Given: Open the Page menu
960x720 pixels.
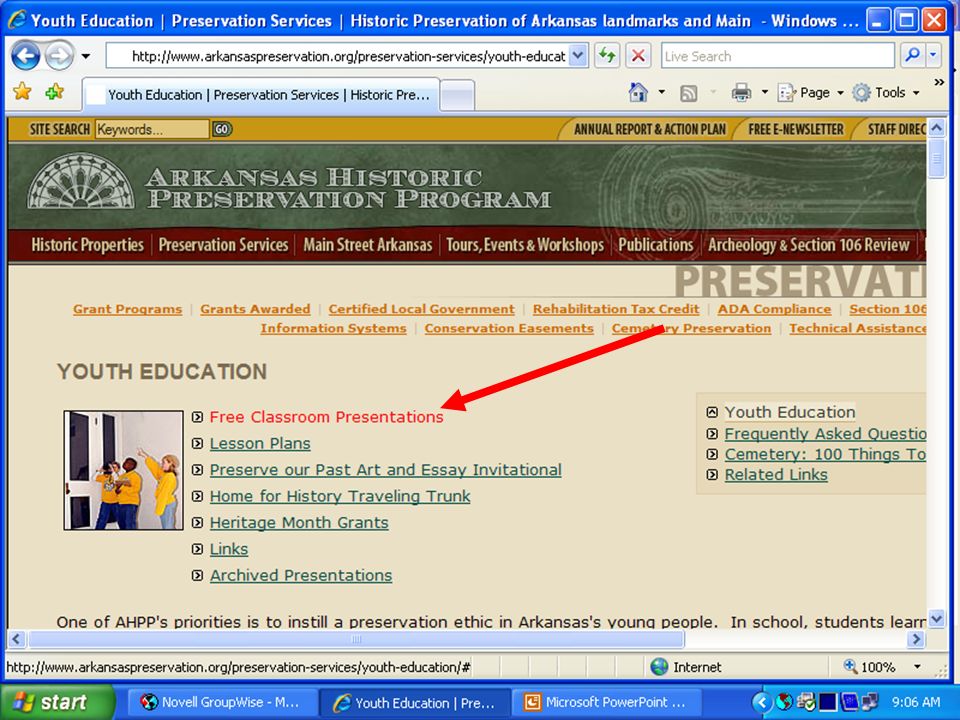Looking at the screenshot, I should [811, 93].
